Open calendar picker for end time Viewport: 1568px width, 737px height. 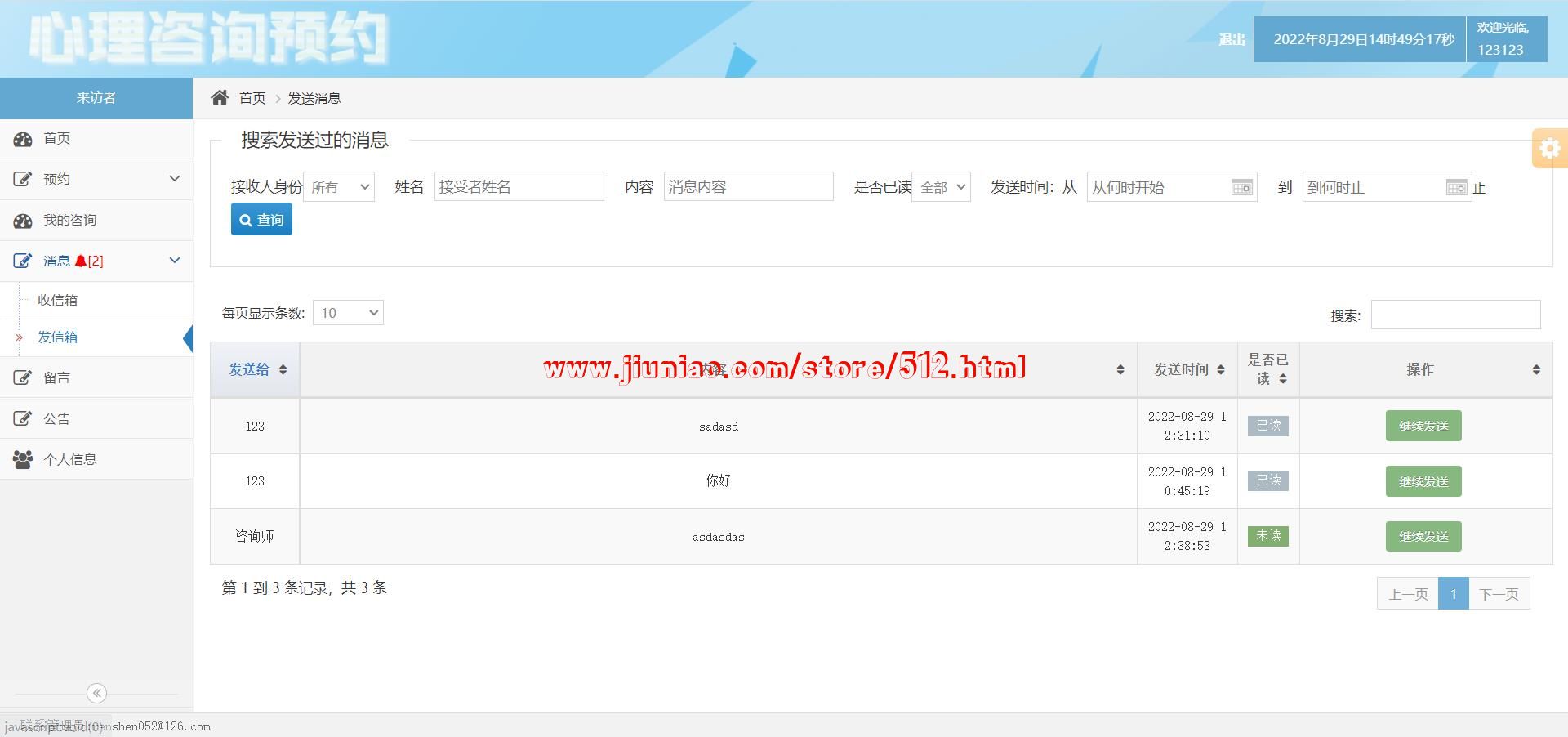[1456, 187]
